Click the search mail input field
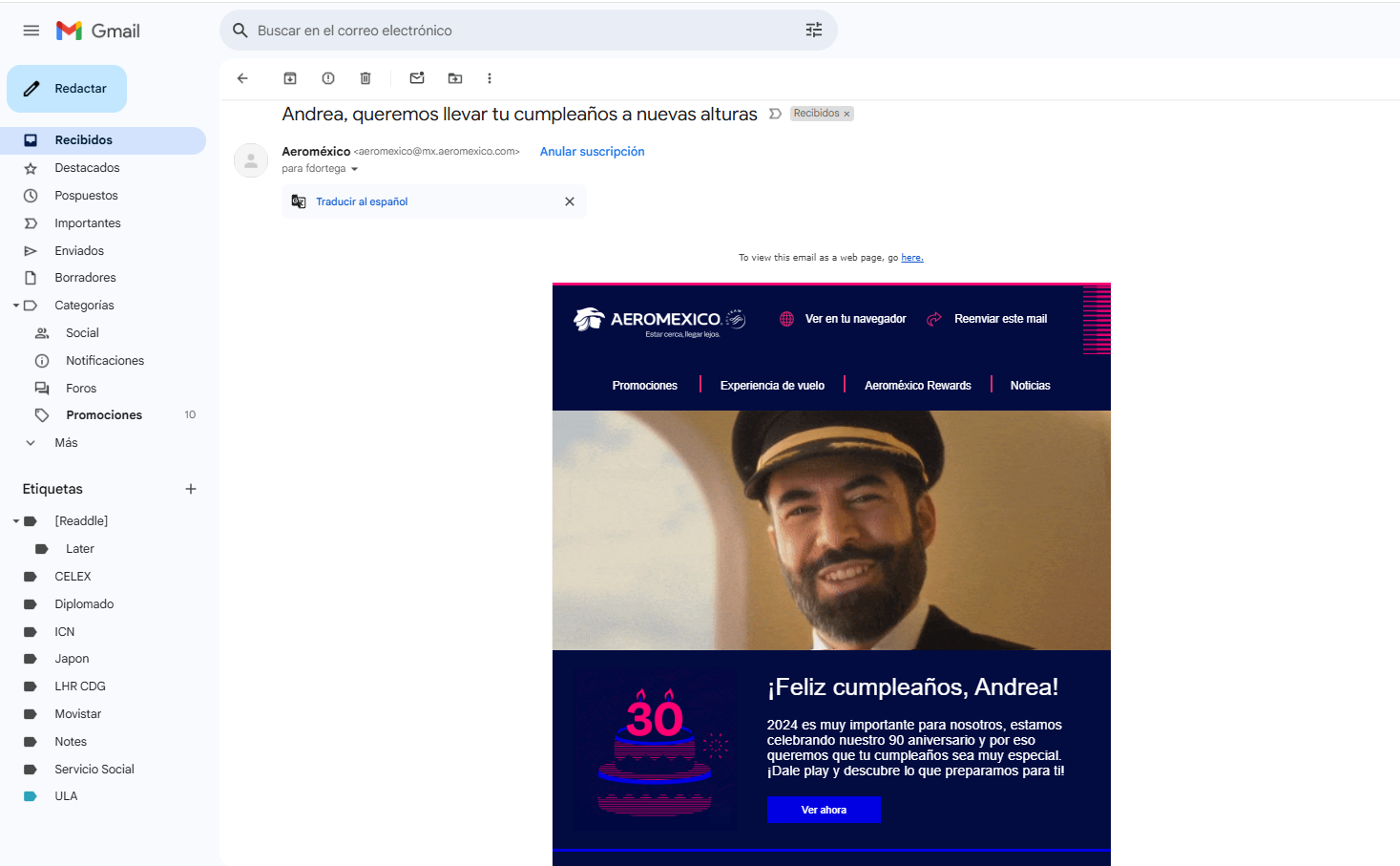 tap(525, 31)
